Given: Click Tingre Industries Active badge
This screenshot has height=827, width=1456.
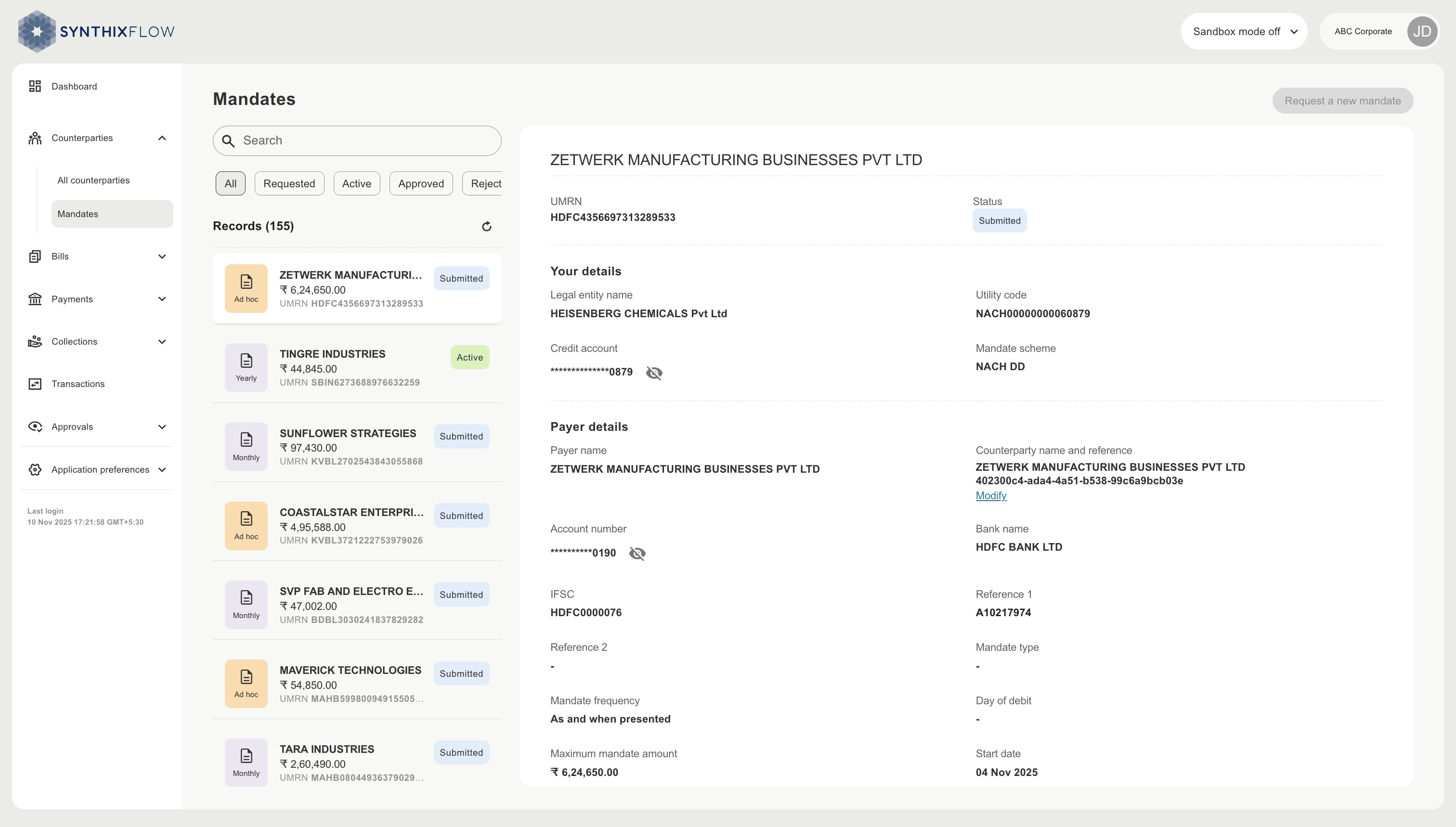Looking at the screenshot, I should [470, 357].
